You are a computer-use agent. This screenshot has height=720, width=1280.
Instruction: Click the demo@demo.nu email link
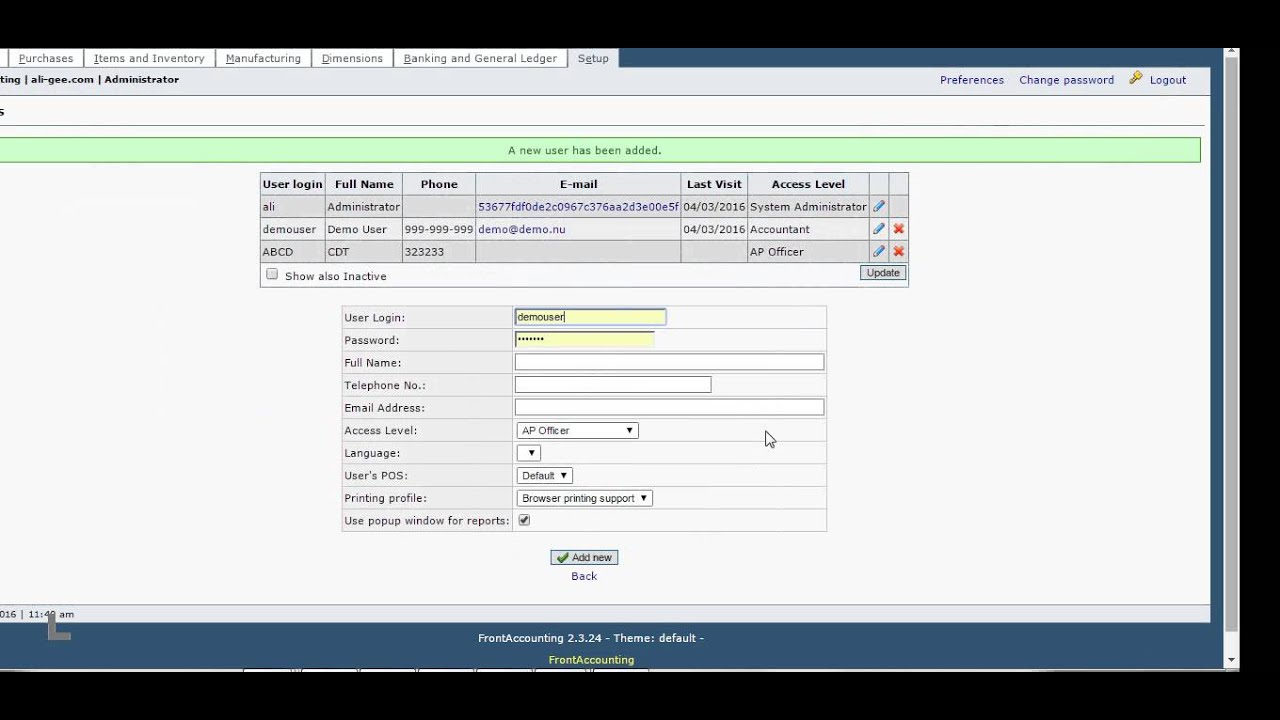point(522,229)
